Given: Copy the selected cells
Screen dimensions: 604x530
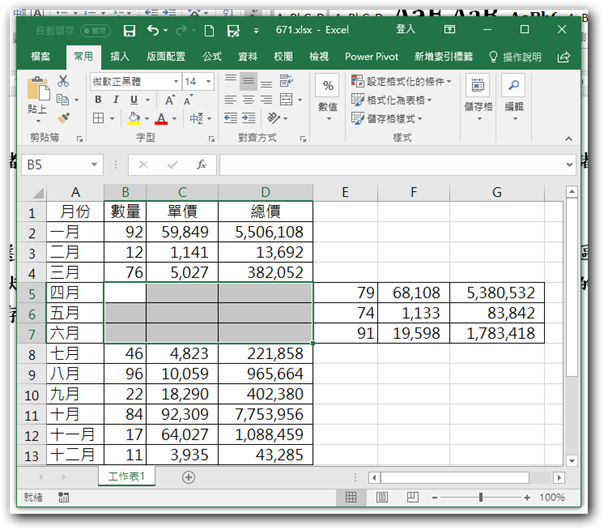Looking at the screenshot, I should pos(63,99).
